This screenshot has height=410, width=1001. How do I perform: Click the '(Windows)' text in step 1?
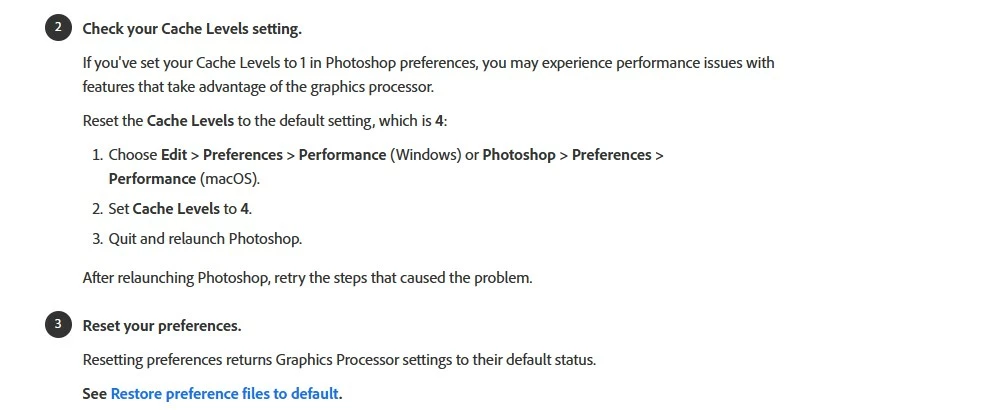click(x=425, y=155)
